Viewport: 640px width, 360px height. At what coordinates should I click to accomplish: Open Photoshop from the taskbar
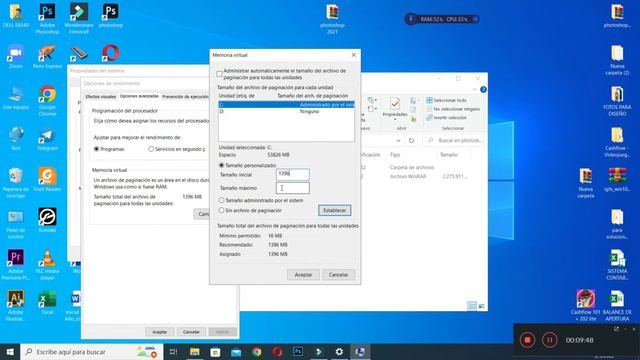[298, 352]
